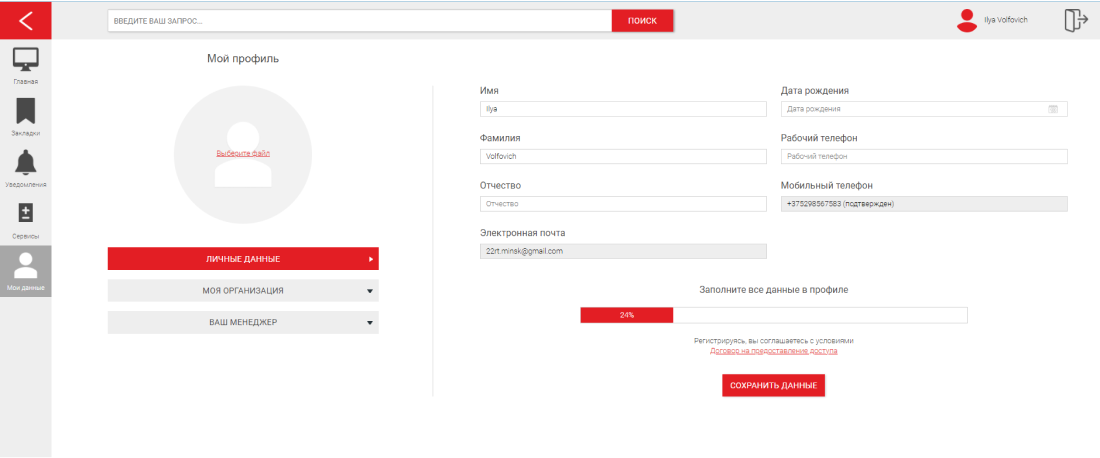The height and width of the screenshot is (458, 1100).
Task: Click the Рабочий телефон input field
Action: 923,157
